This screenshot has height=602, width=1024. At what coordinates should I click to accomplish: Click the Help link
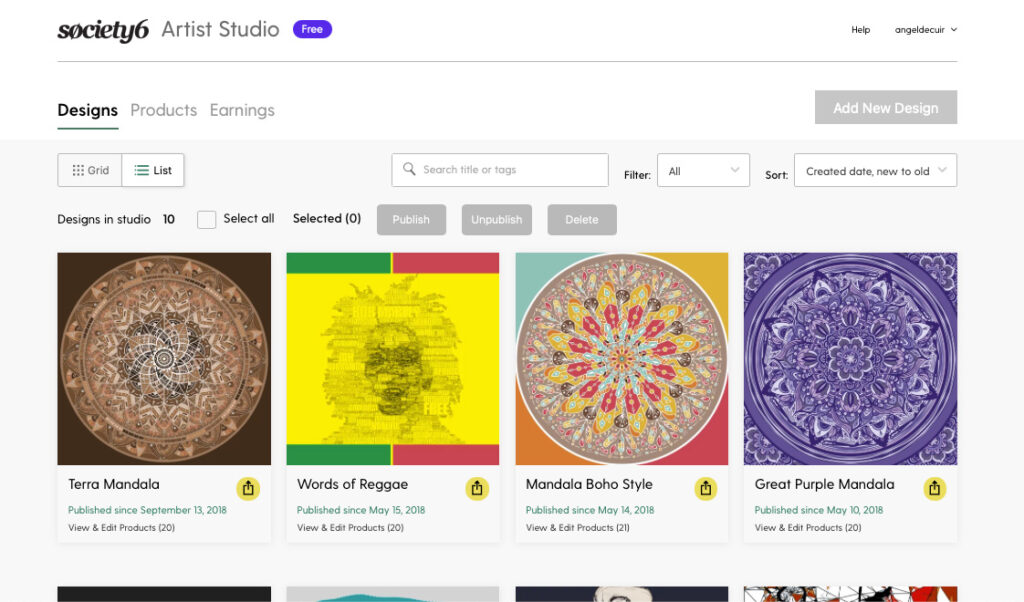[x=860, y=29]
